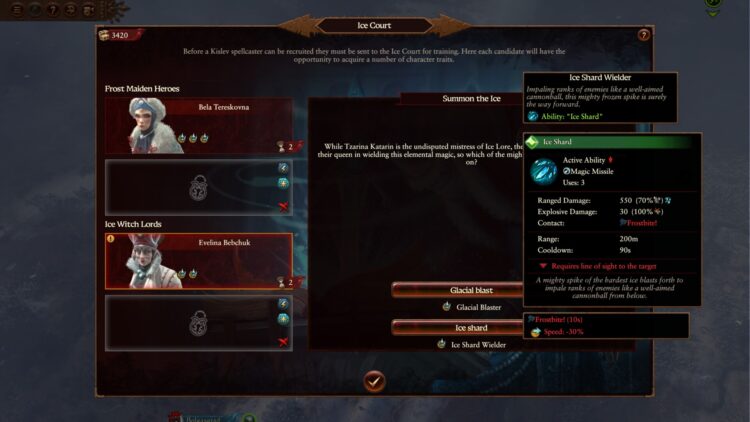Dismiss the locked Frost Maiden slot red X
Screen dimensions: 750x422
tap(283, 207)
